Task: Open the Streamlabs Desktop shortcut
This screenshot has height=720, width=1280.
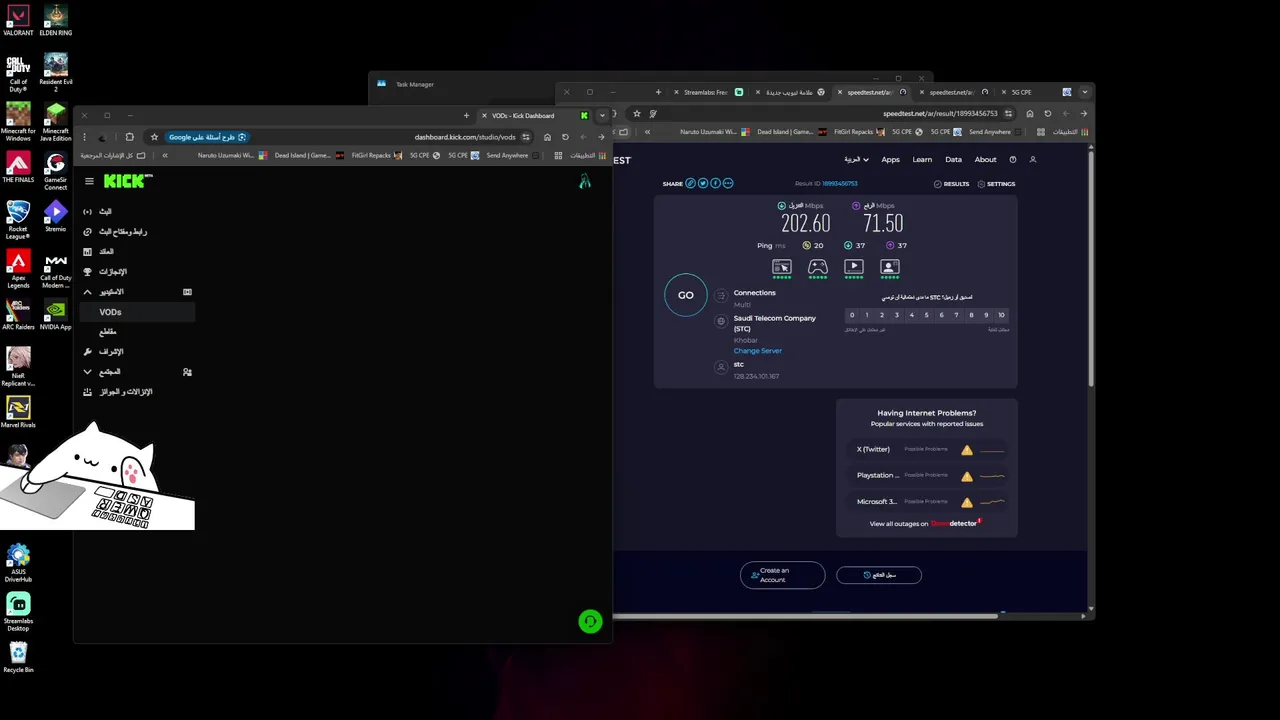Action: pyautogui.click(x=18, y=610)
